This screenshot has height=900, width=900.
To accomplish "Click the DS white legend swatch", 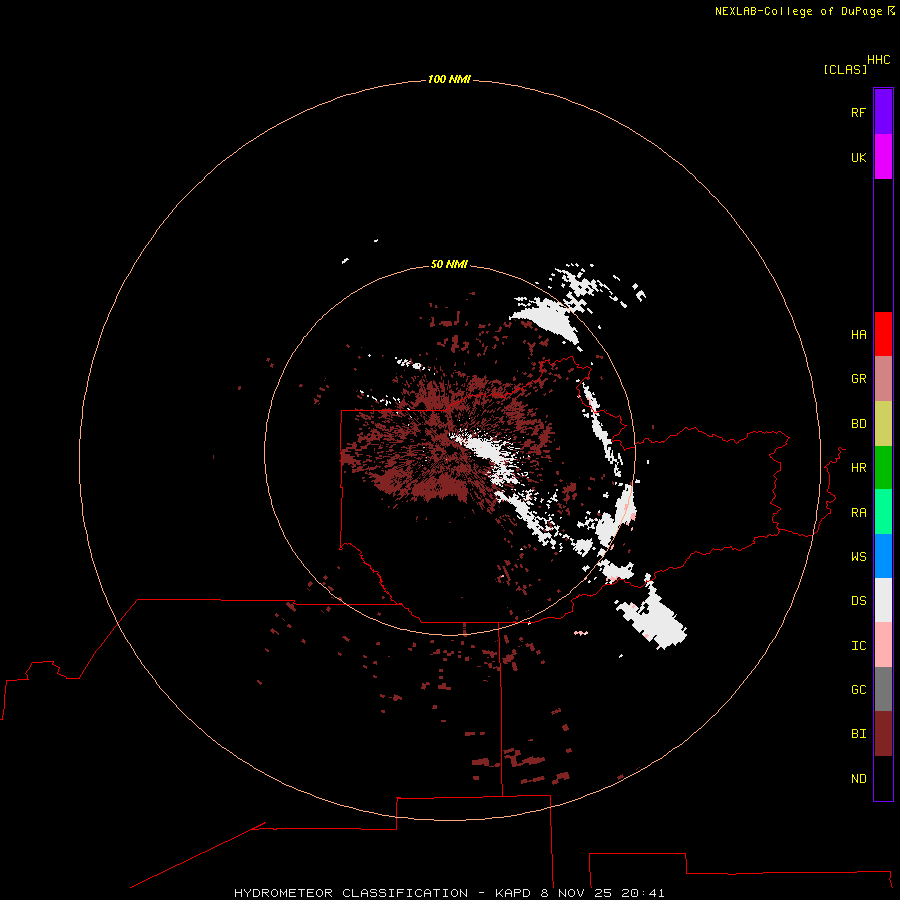I will tap(883, 600).
